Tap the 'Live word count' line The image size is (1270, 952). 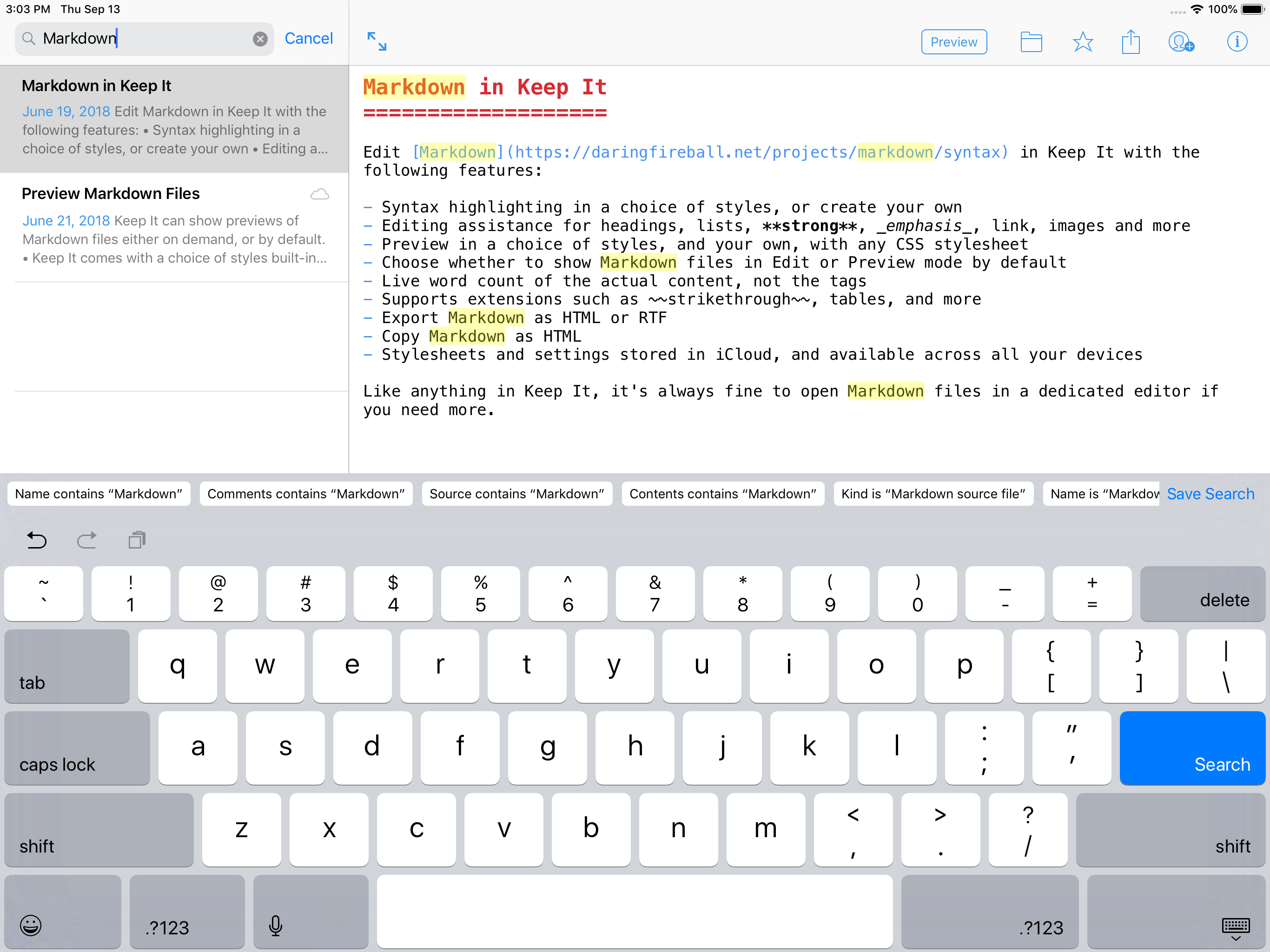click(x=615, y=281)
